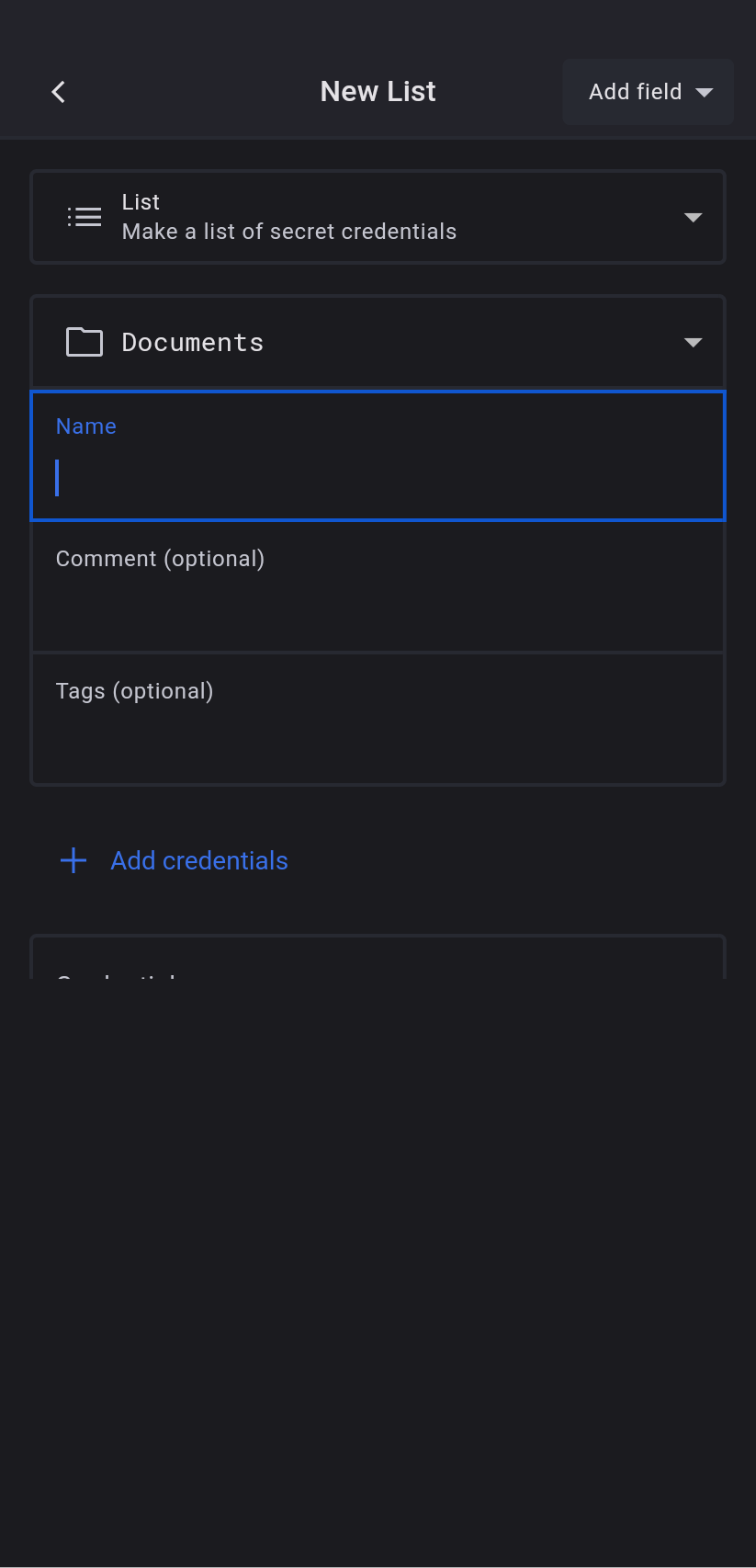The width and height of the screenshot is (756, 1568).
Task: Click into the Tags (optional) field
Action: coord(378,721)
